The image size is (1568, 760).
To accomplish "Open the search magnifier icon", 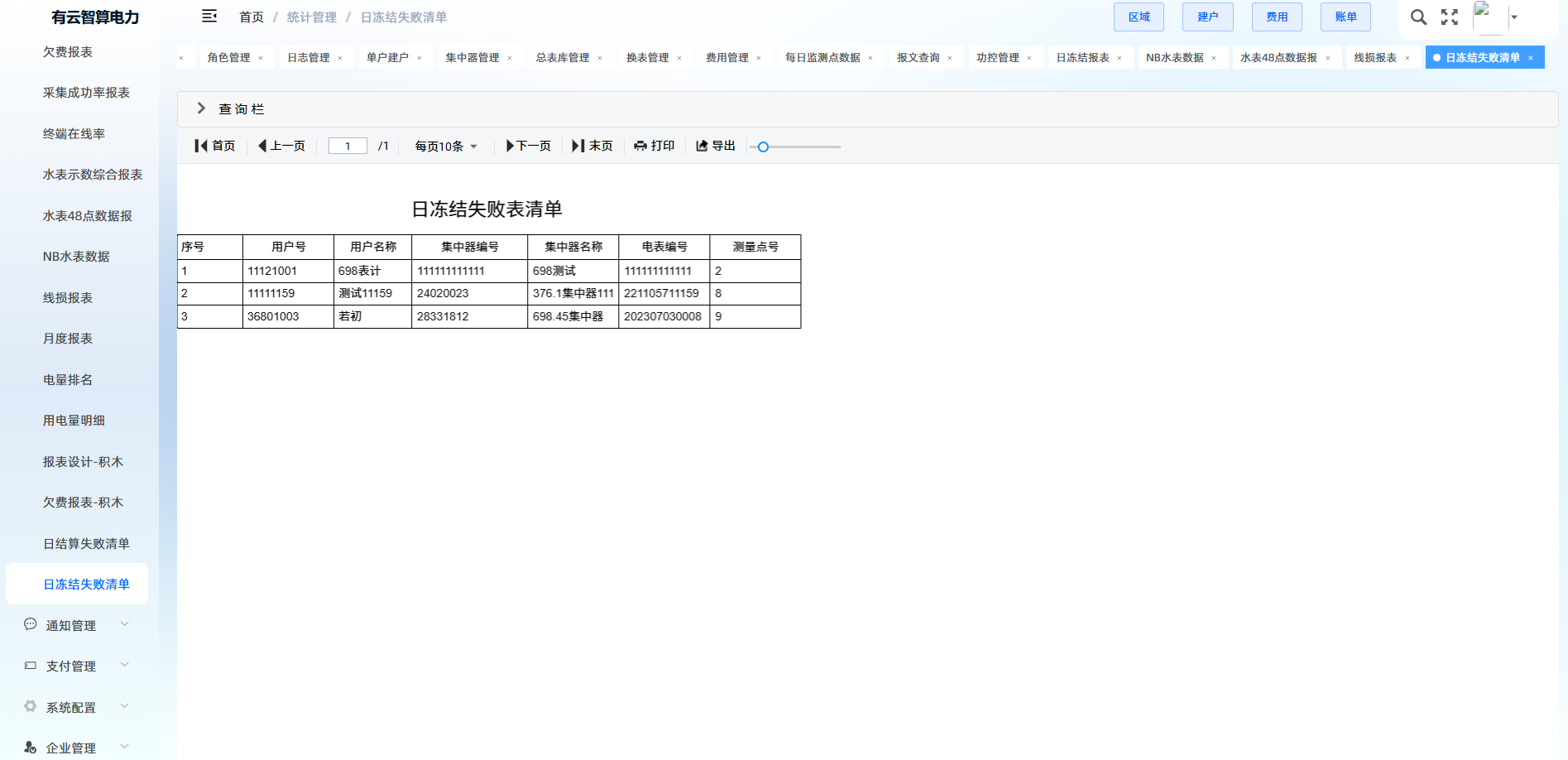I will 1418,17.
